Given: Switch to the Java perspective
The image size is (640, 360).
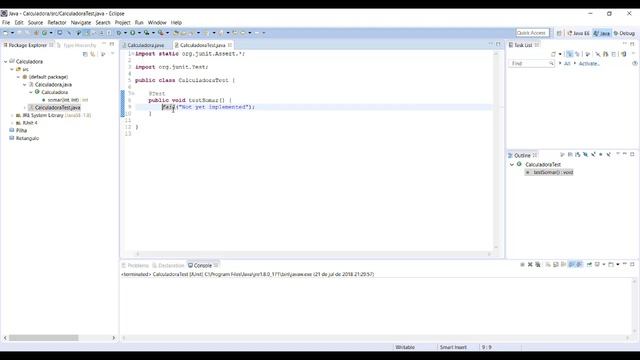Looking at the screenshot, I should (x=602, y=33).
